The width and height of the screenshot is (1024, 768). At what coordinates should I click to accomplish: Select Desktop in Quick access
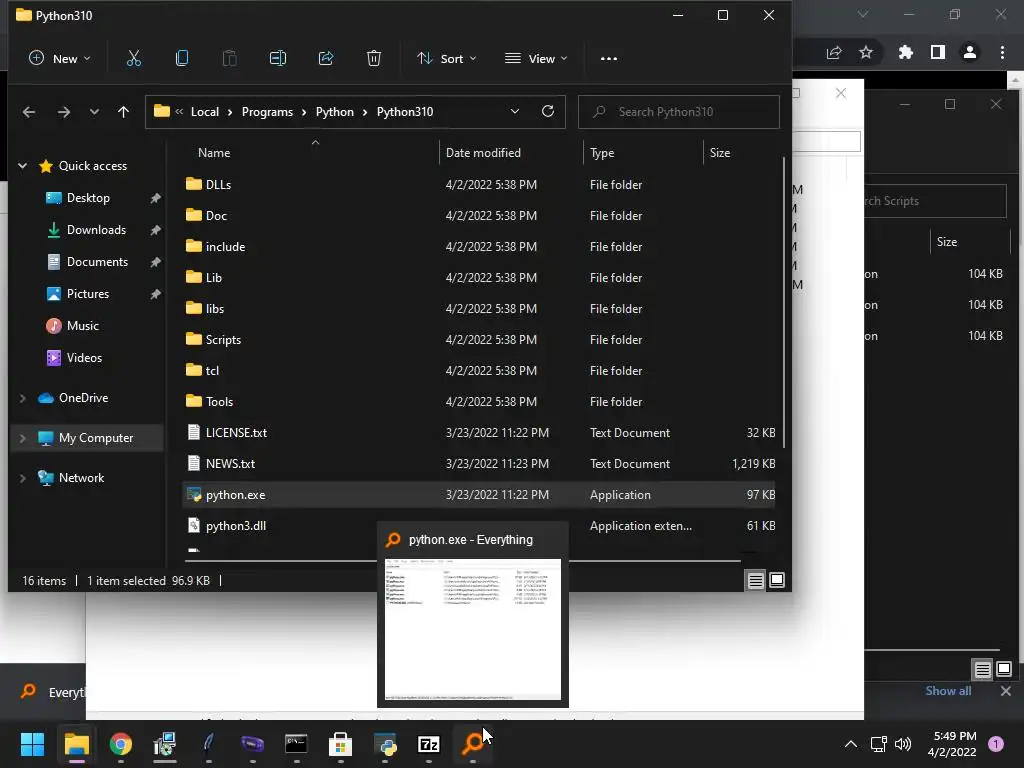(88, 198)
